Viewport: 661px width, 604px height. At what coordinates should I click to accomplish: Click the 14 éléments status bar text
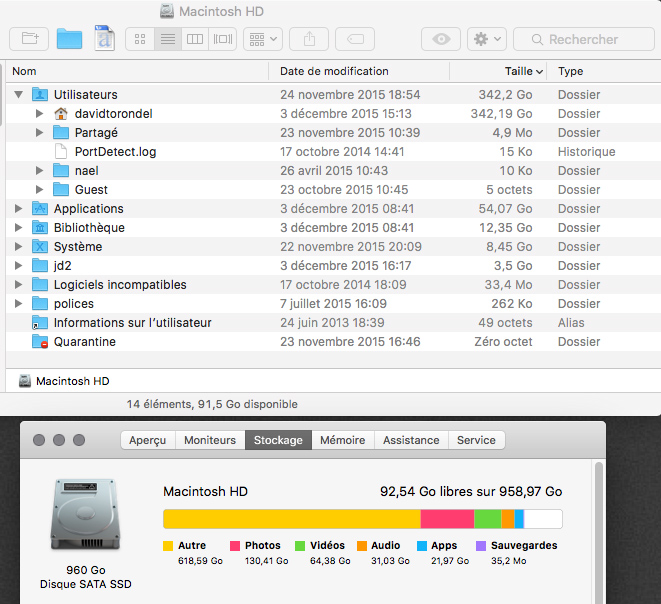212,404
